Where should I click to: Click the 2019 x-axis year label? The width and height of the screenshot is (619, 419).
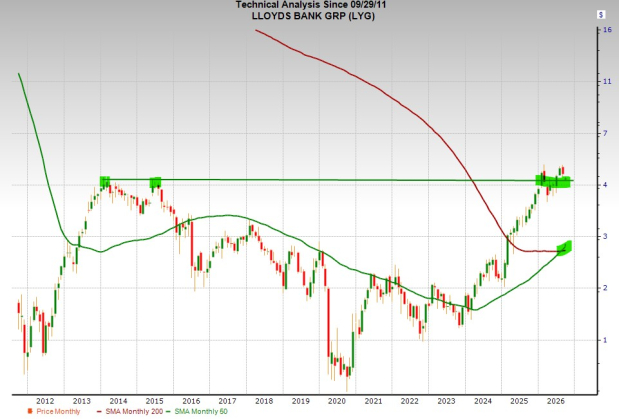[300, 401]
